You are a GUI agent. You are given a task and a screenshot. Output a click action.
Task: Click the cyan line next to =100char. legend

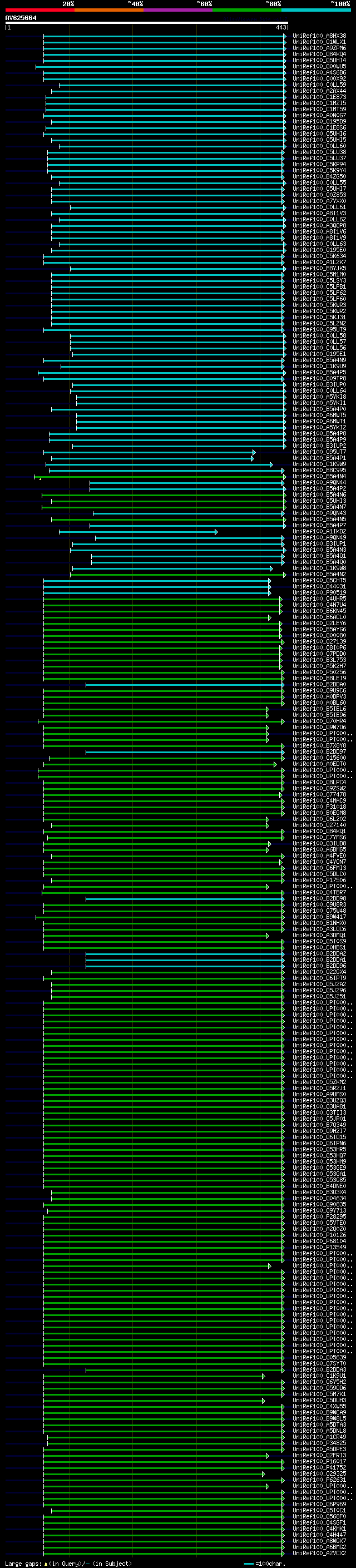pyautogui.click(x=248, y=1564)
